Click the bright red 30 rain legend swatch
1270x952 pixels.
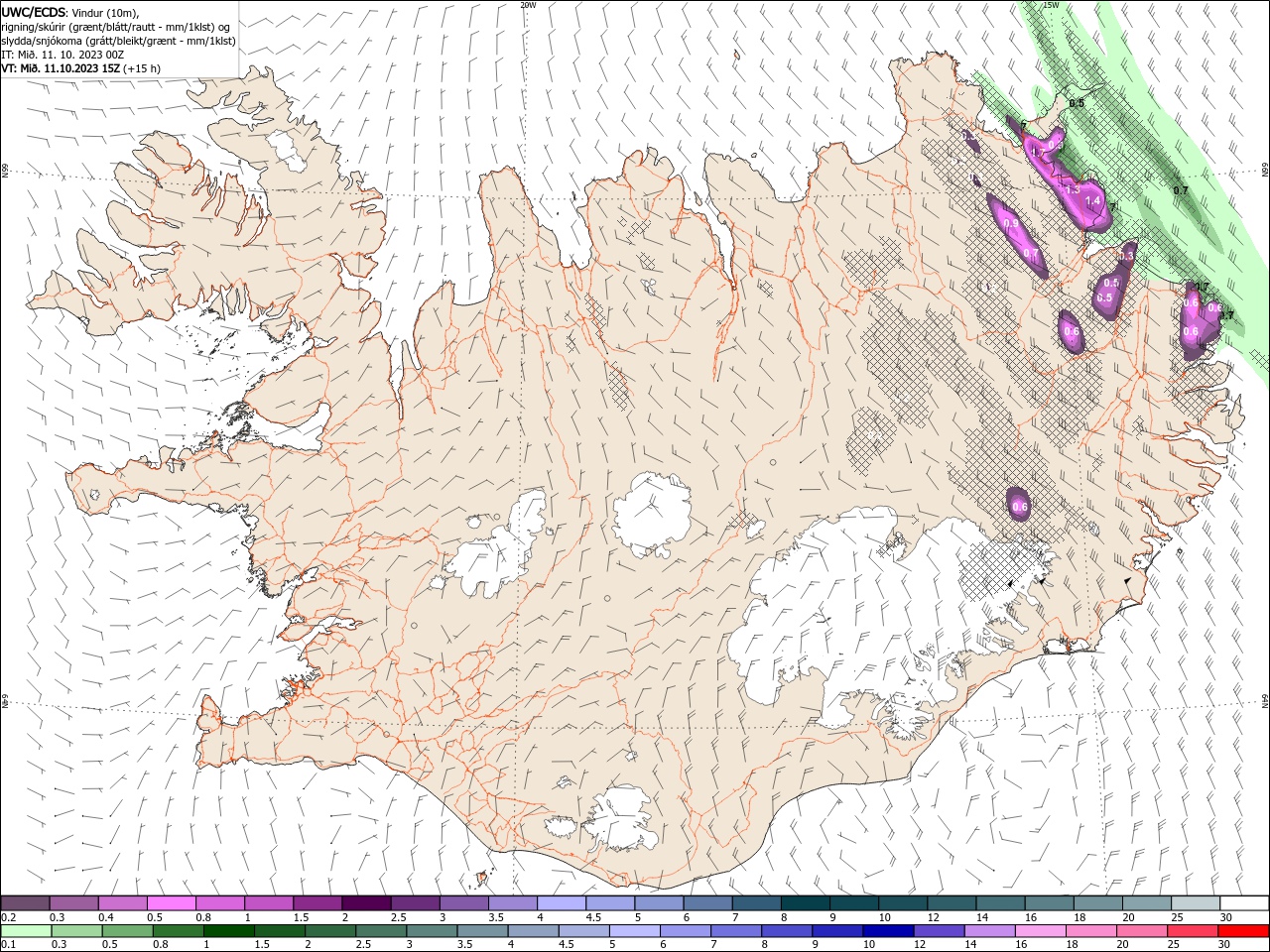pyautogui.click(x=1243, y=931)
